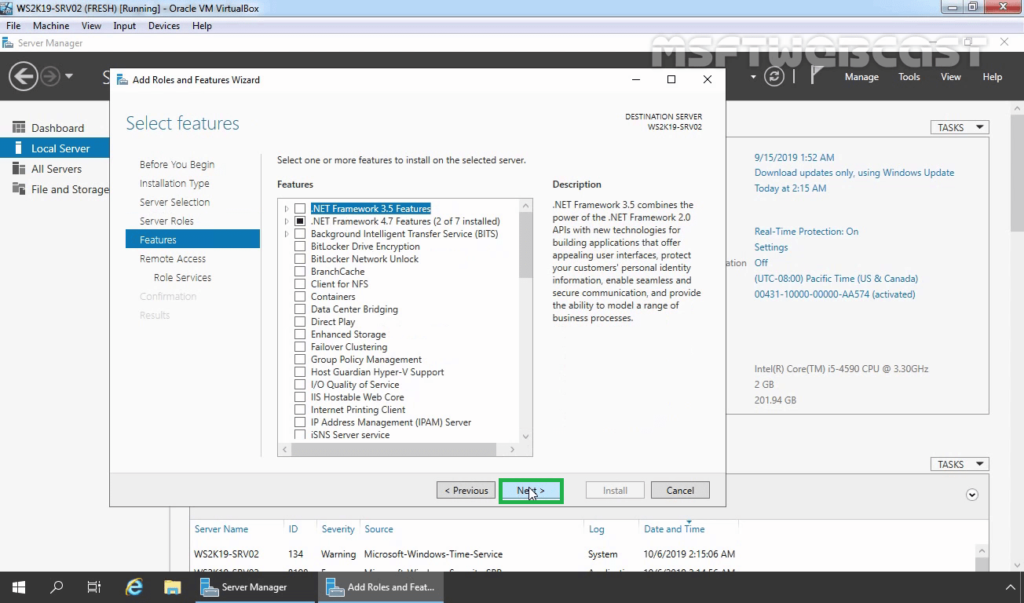
Task: Launch Internet Explorer from the taskbar
Action: click(134, 587)
